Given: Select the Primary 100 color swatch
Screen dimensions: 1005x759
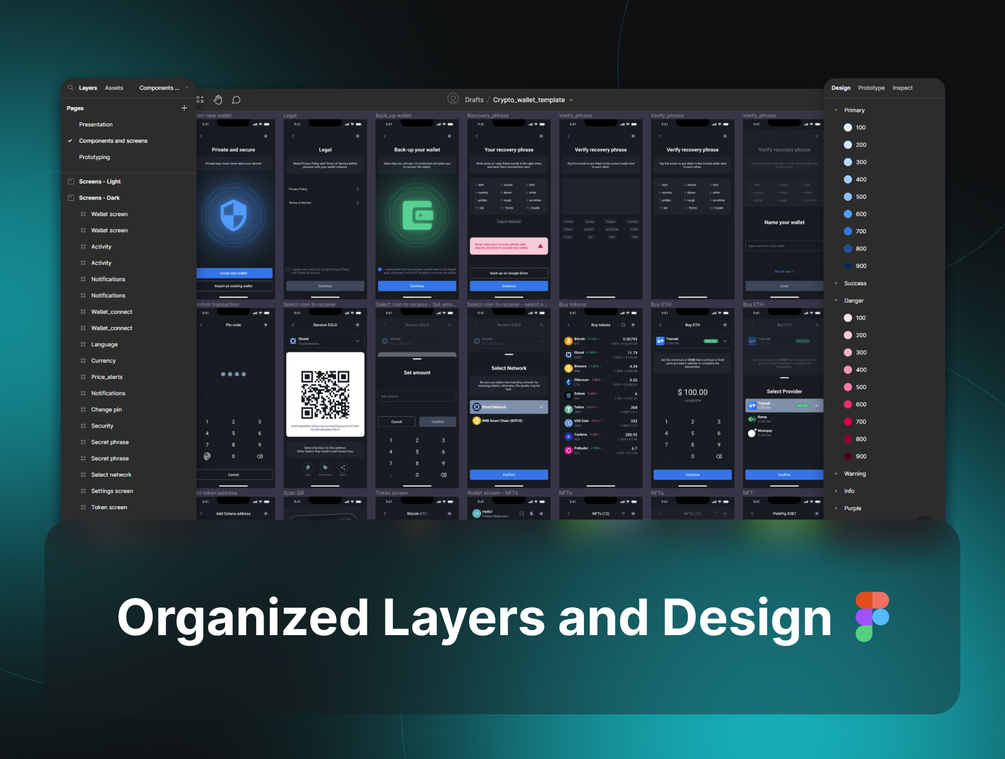Looking at the screenshot, I should [x=847, y=128].
